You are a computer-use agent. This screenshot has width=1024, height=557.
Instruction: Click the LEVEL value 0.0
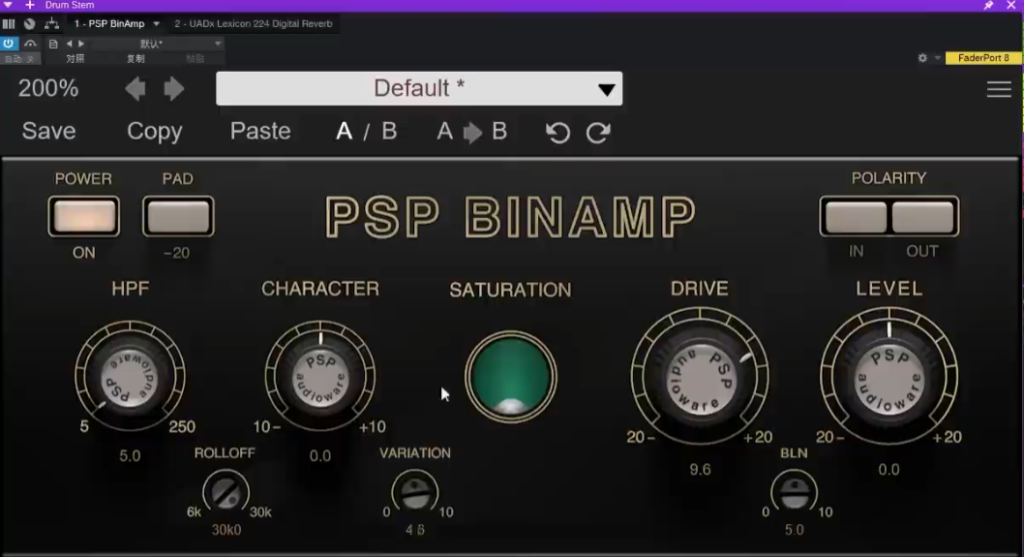(889, 469)
